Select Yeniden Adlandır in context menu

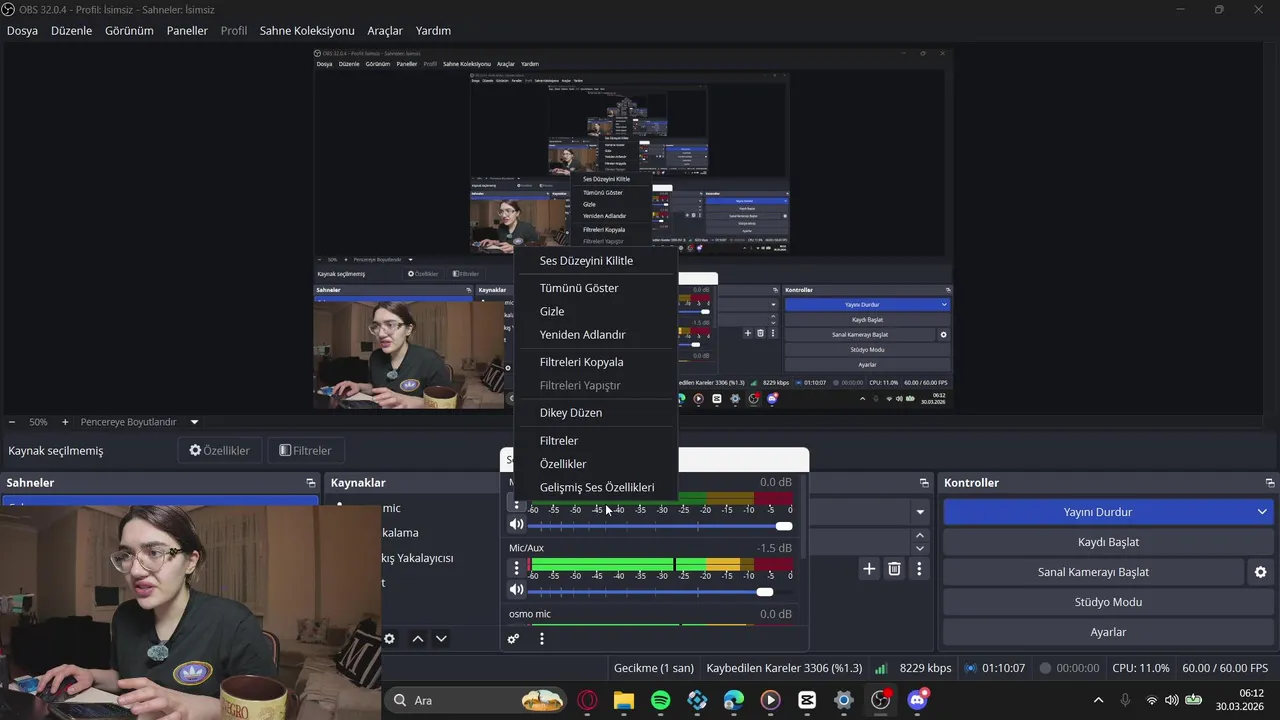click(582, 335)
